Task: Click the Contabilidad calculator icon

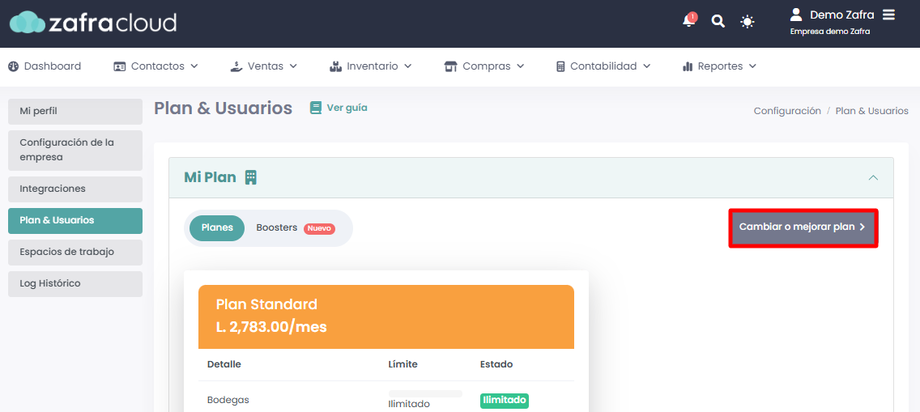Action: (560, 66)
